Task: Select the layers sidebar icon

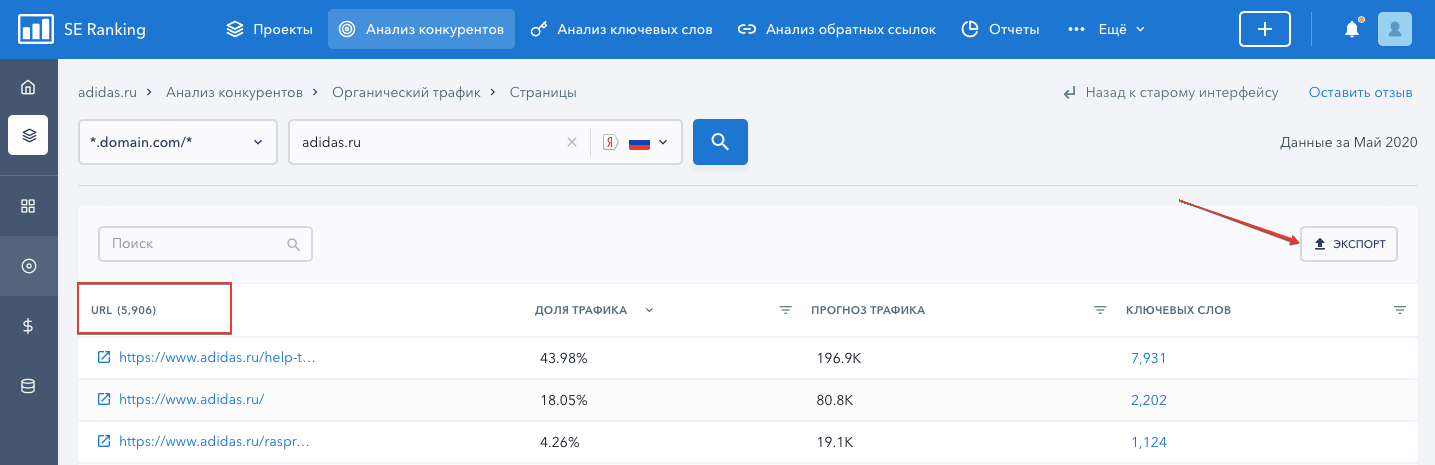Action: click(28, 135)
